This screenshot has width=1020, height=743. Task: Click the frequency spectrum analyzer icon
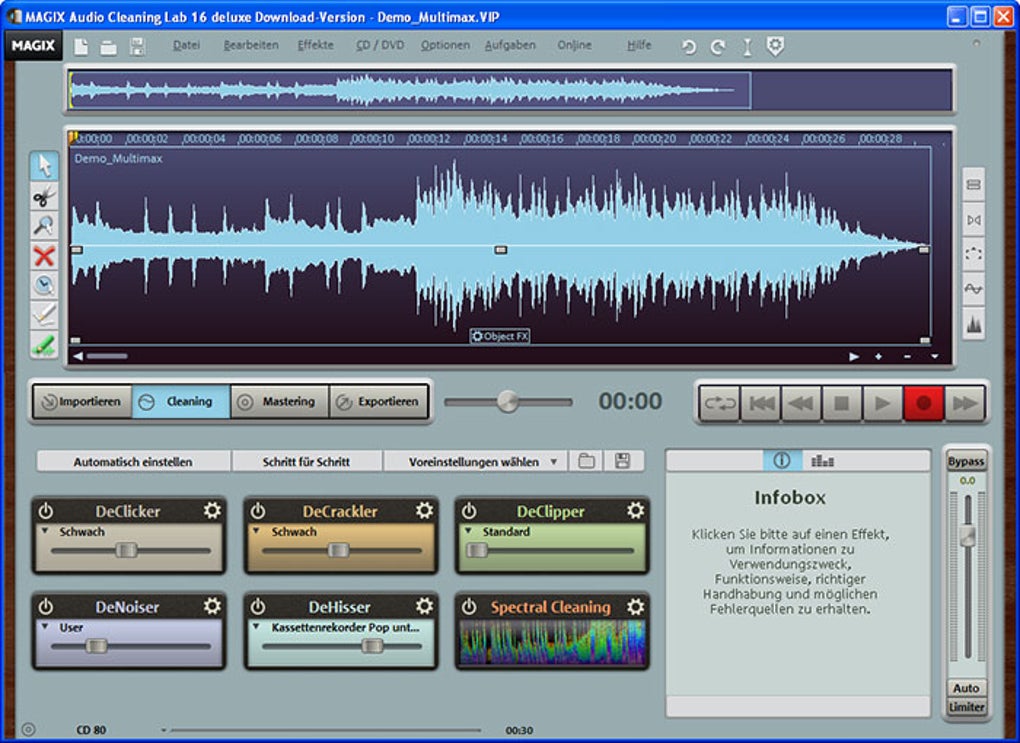[975, 321]
